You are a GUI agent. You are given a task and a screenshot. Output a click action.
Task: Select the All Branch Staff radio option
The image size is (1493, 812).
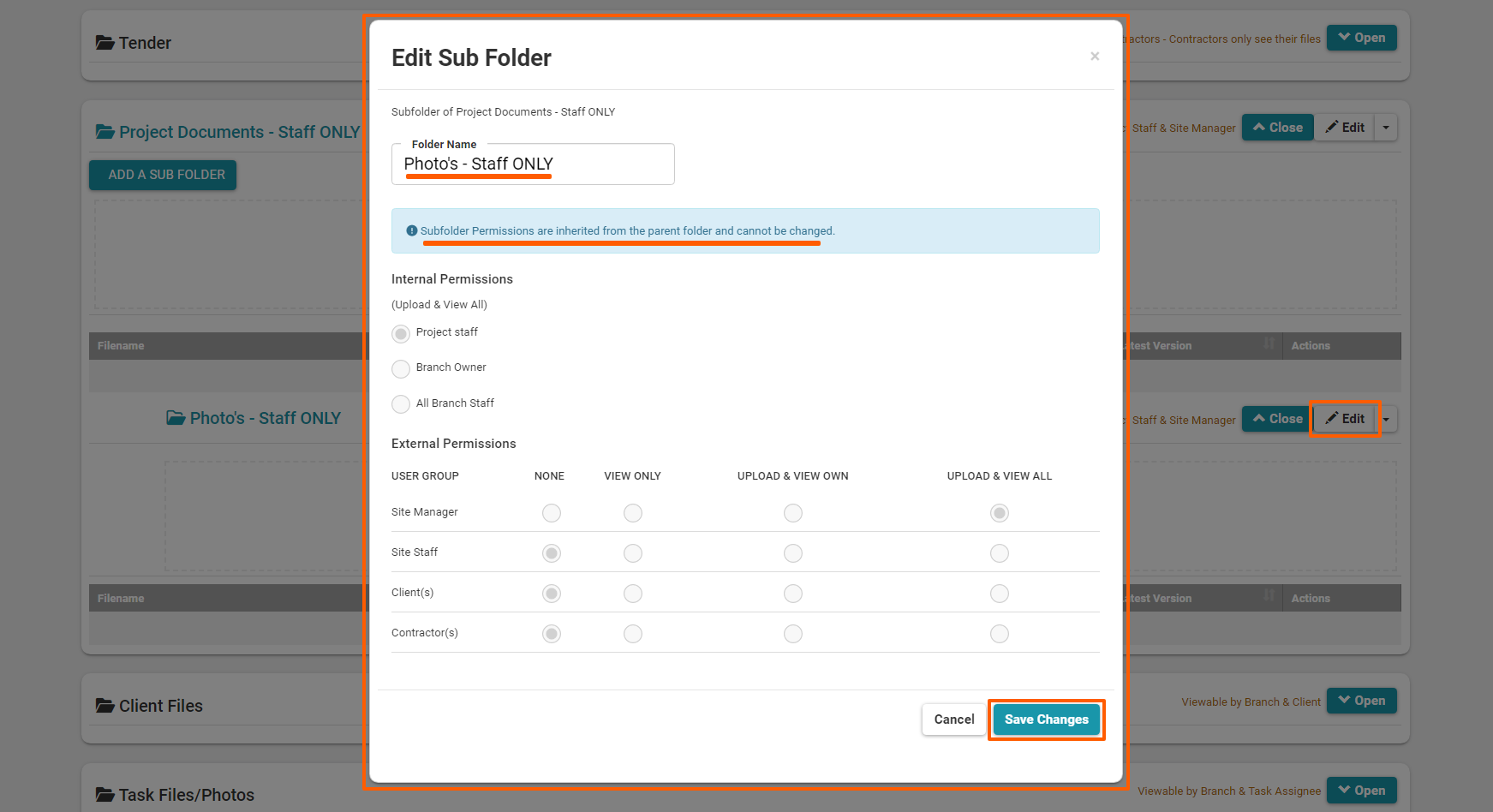pyautogui.click(x=401, y=403)
